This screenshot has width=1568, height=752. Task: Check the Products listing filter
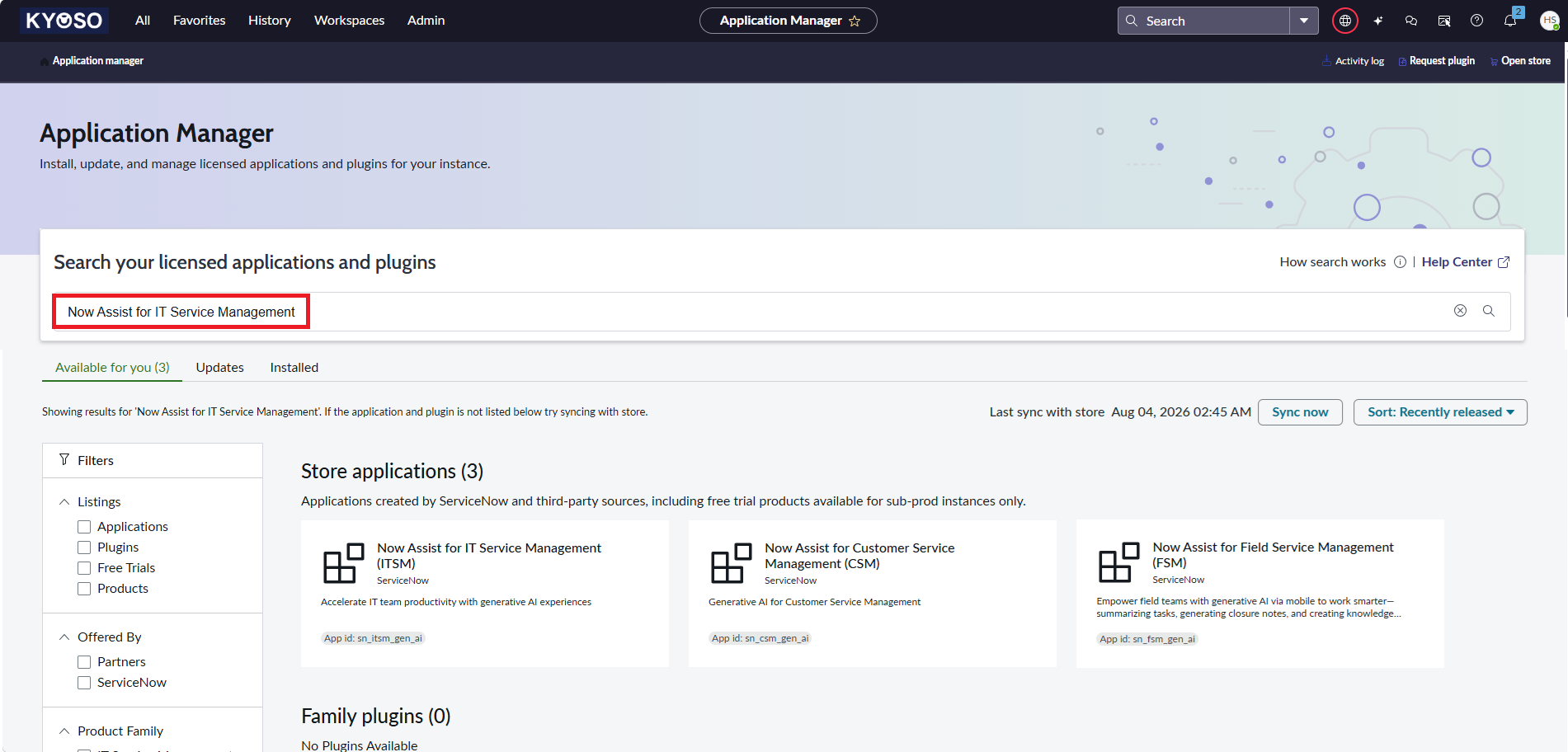(x=84, y=589)
